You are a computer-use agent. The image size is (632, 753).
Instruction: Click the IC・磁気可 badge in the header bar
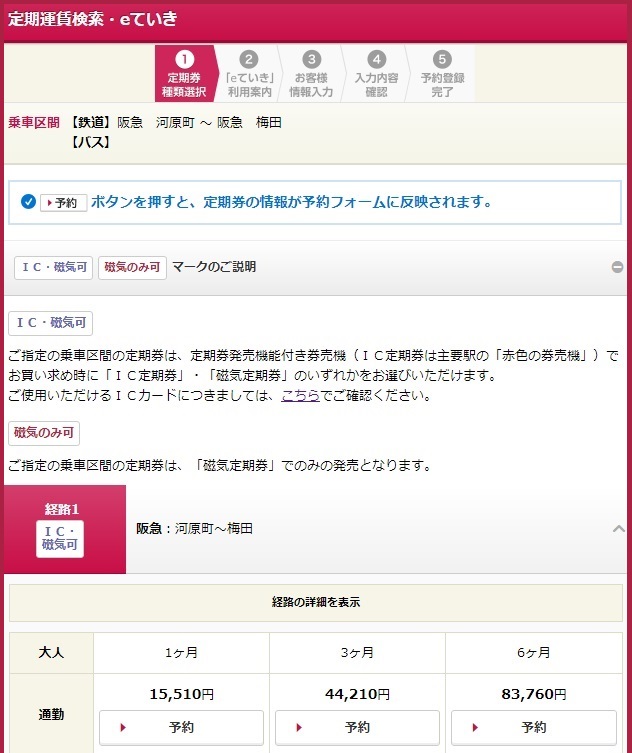[x=53, y=267]
